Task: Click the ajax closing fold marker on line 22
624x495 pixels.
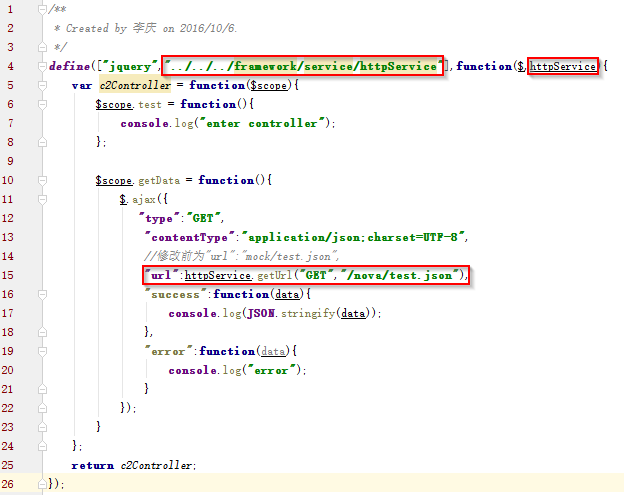Action: (42, 408)
